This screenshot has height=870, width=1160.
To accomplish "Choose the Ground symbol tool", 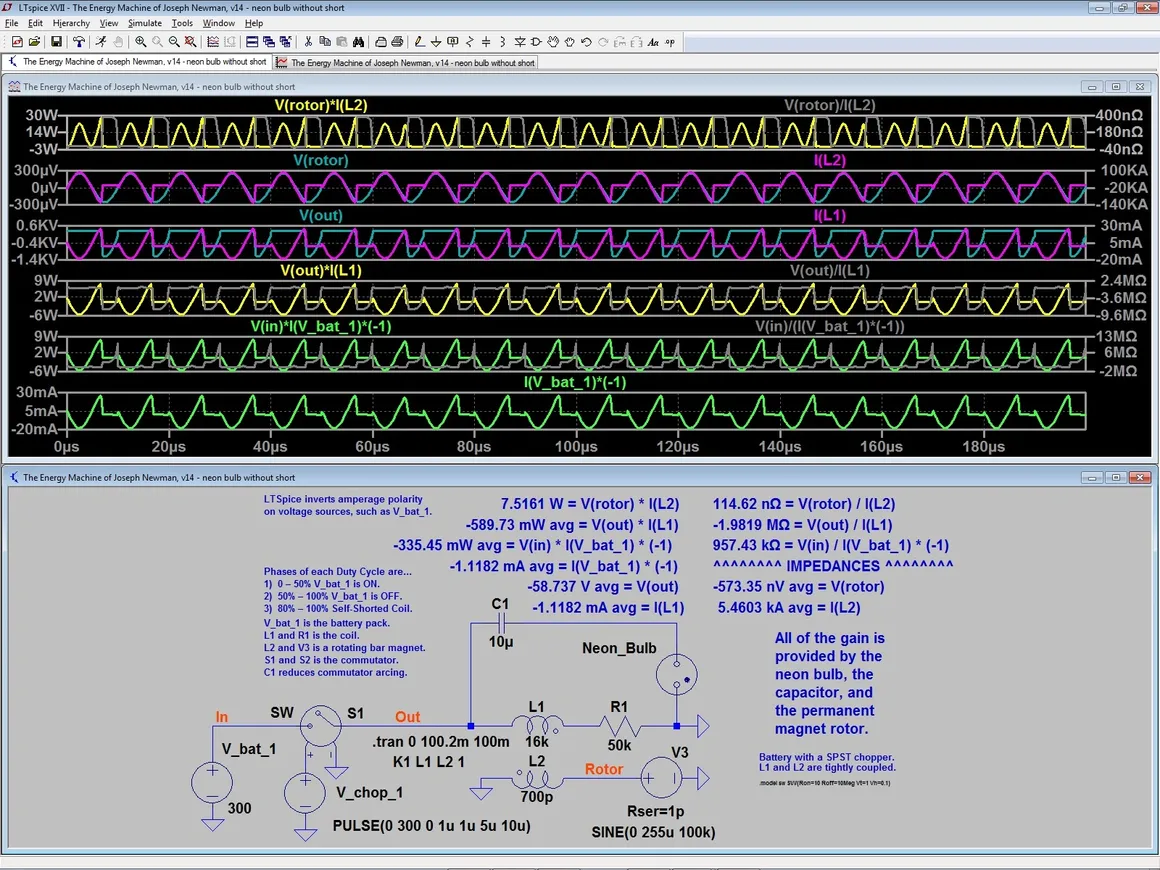I will point(436,42).
